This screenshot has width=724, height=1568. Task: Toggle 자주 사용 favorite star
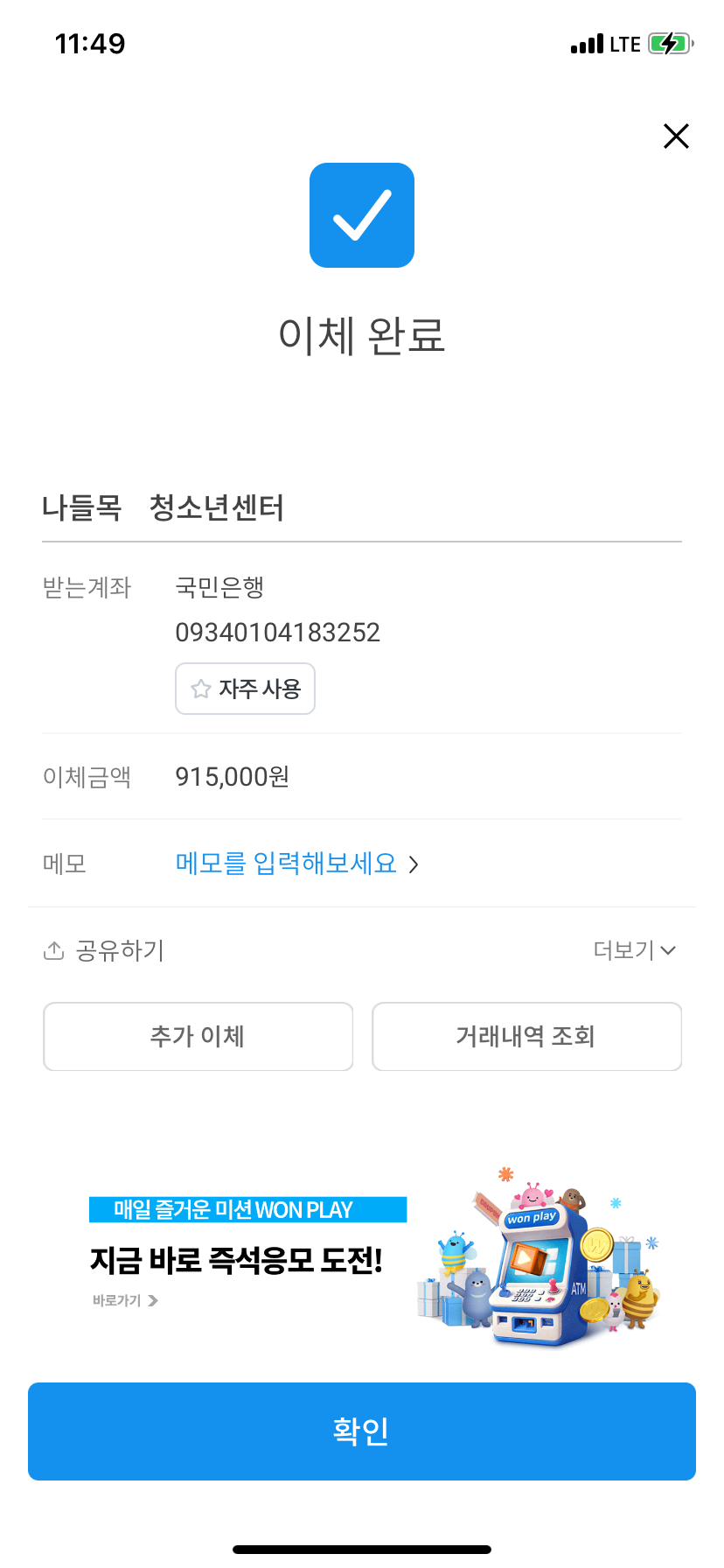tap(202, 689)
